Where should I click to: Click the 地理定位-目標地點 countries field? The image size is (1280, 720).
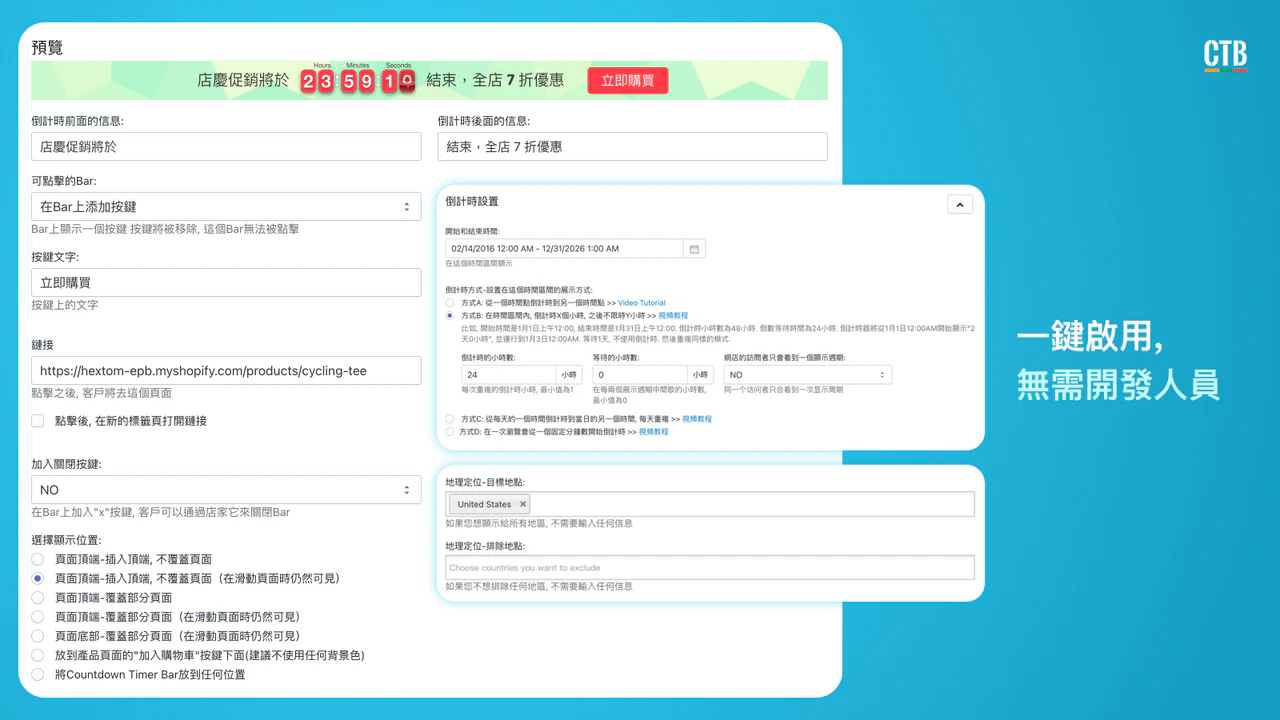click(710, 504)
